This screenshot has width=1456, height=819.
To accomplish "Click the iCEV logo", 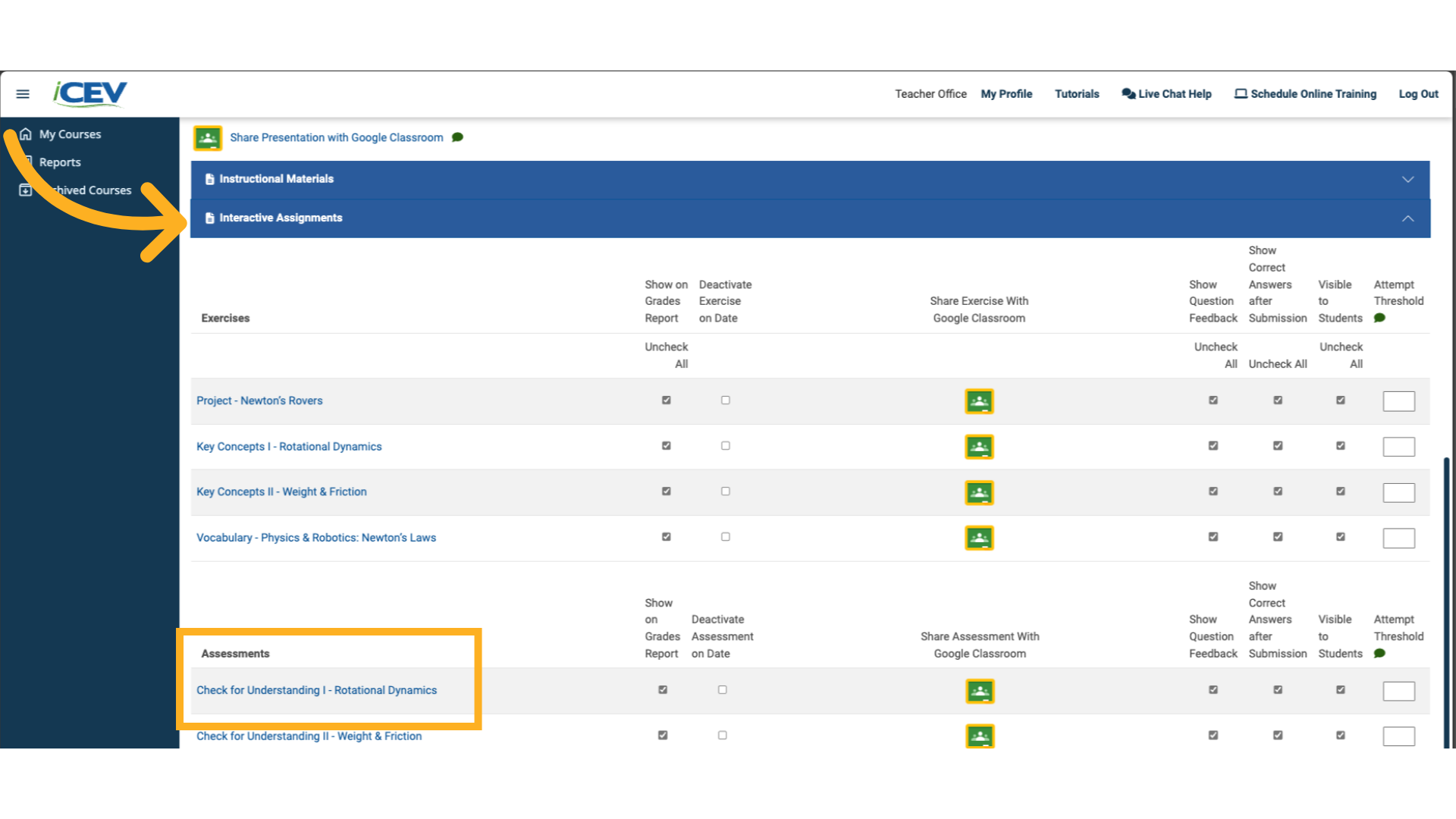I will tap(89, 93).
